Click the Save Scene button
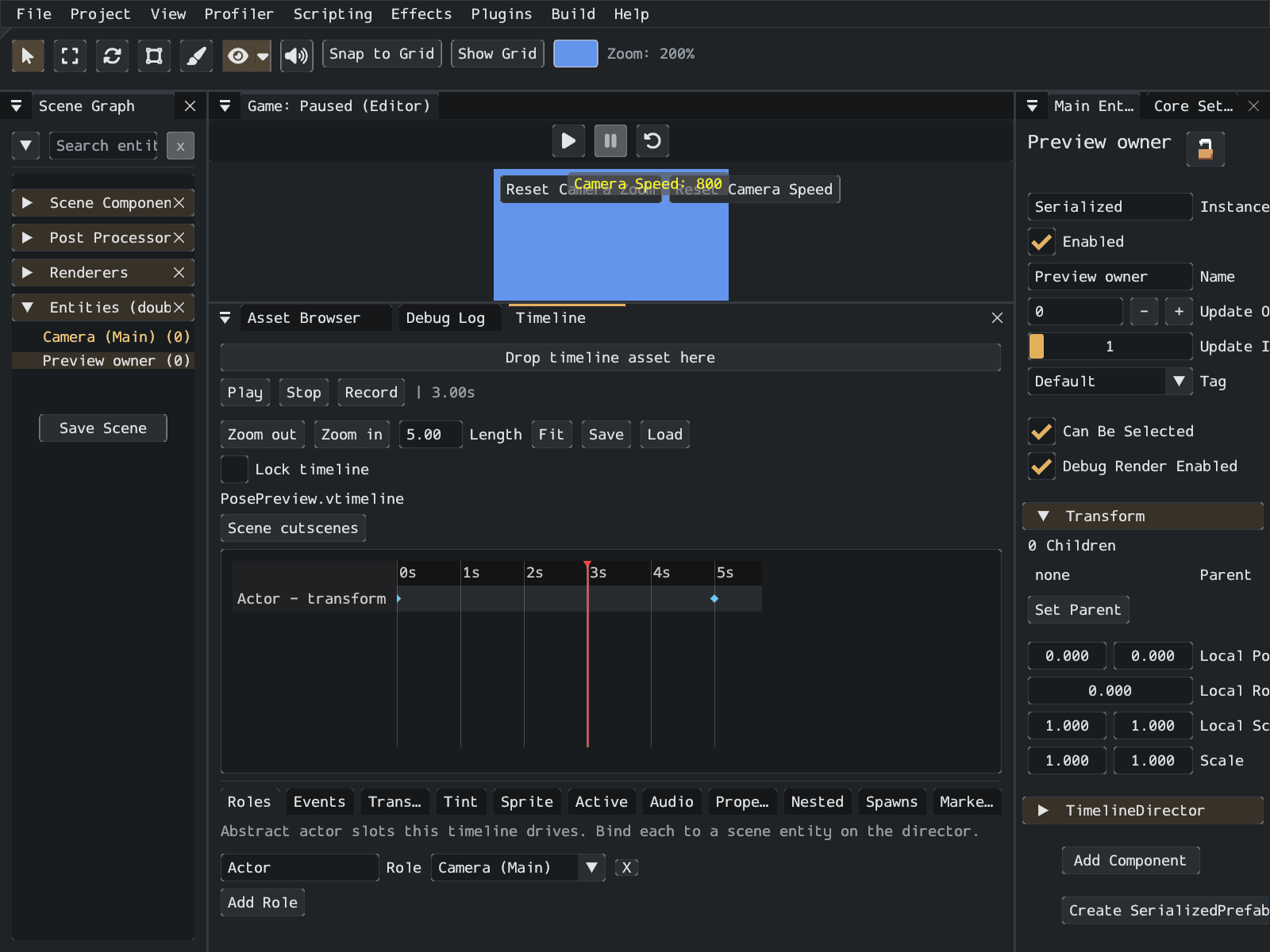Image resolution: width=1270 pixels, height=952 pixels. point(103,428)
